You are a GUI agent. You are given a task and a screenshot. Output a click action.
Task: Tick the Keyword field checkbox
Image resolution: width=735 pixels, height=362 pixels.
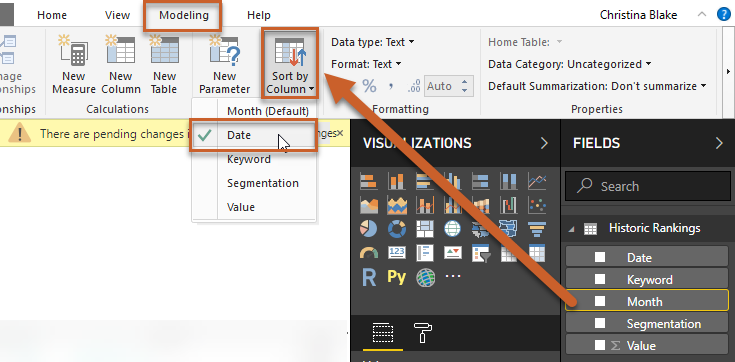coord(600,279)
